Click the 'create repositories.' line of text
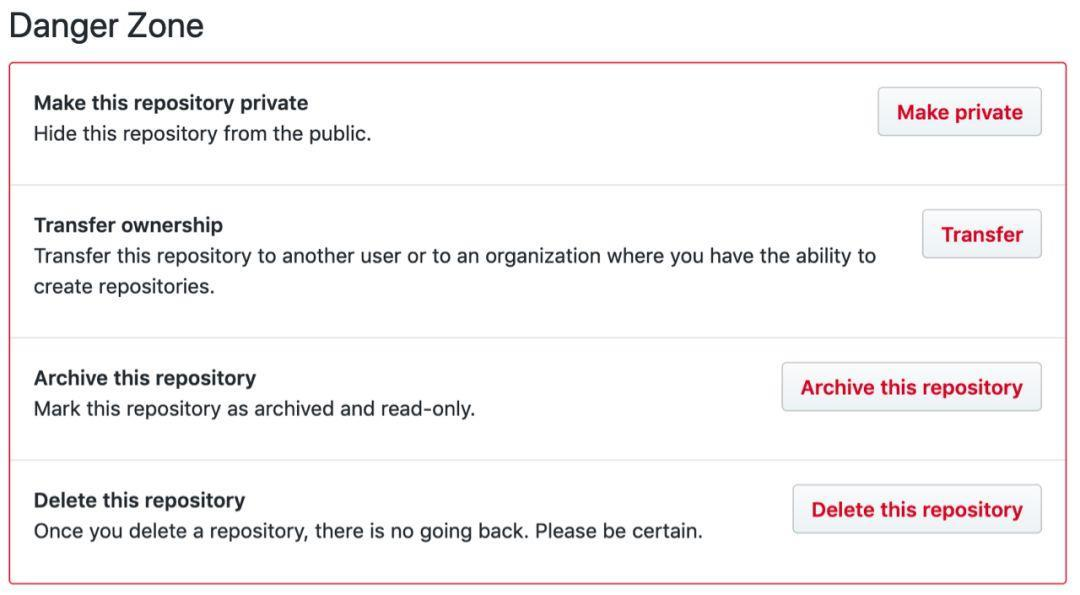The width and height of the screenshot is (1080, 595). tap(124, 286)
